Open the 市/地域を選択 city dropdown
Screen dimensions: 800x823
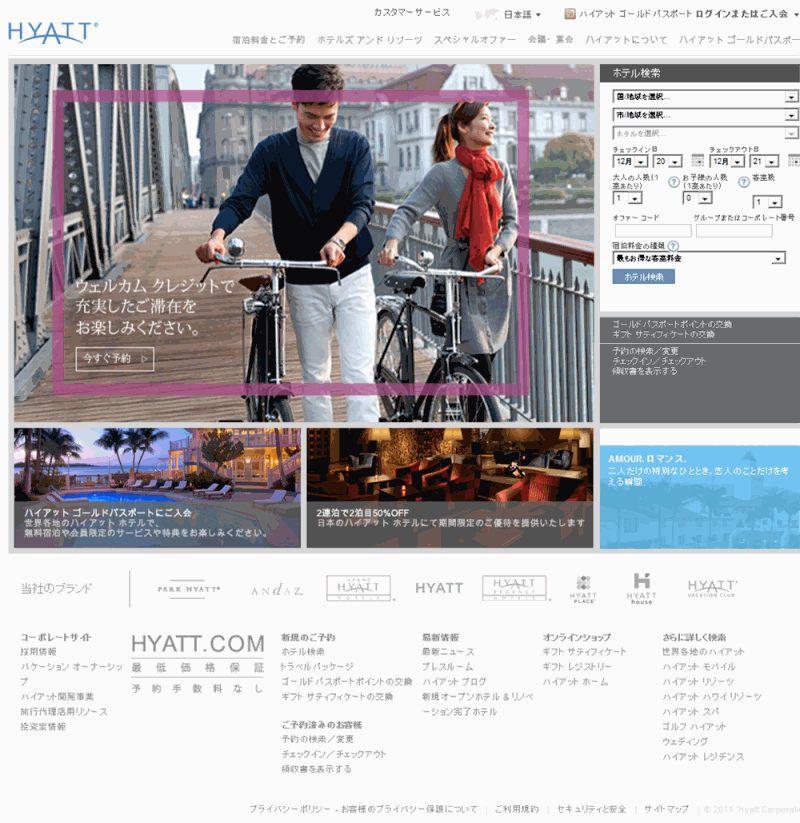(x=705, y=115)
